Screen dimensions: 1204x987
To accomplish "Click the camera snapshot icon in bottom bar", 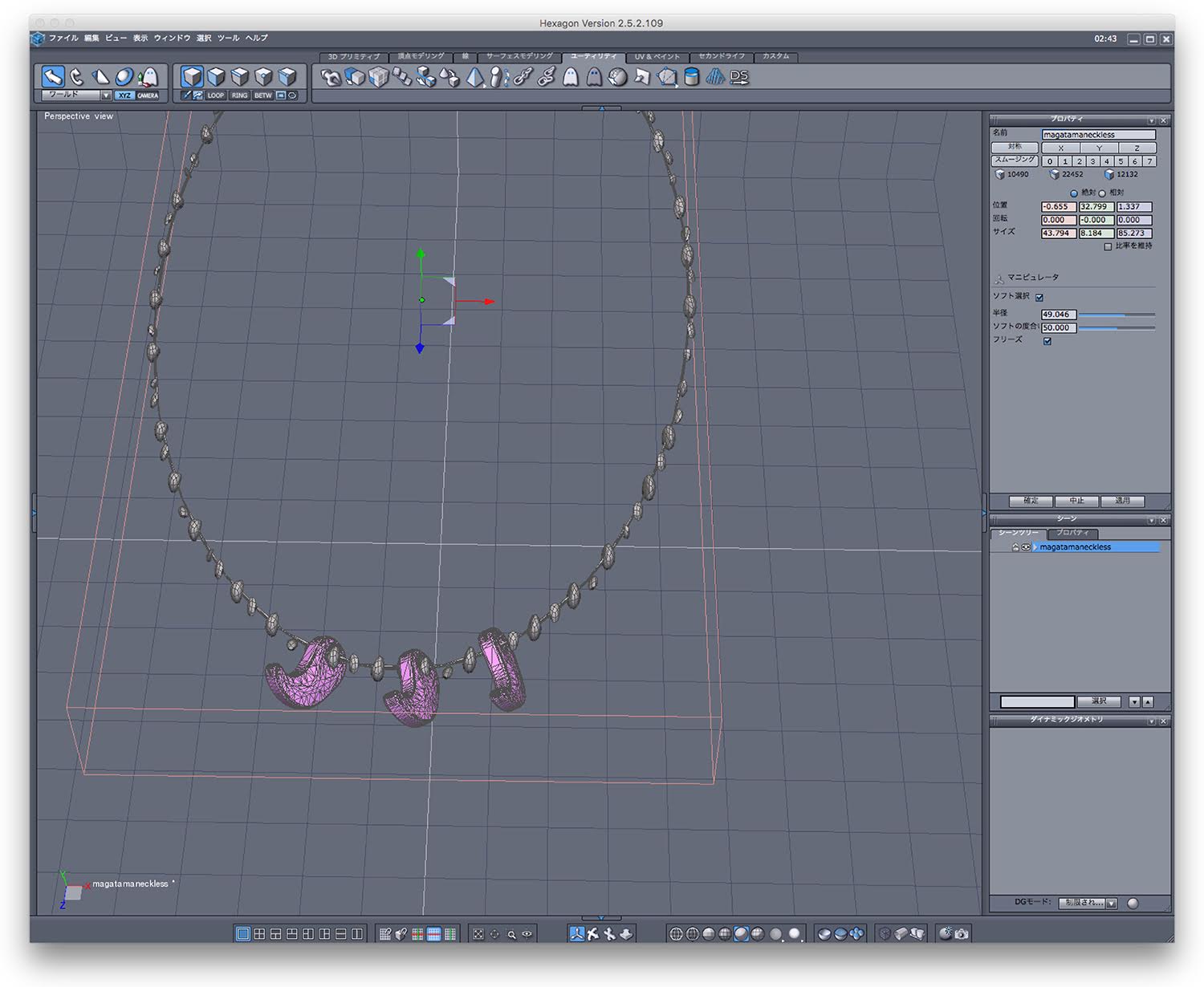I will click(962, 933).
